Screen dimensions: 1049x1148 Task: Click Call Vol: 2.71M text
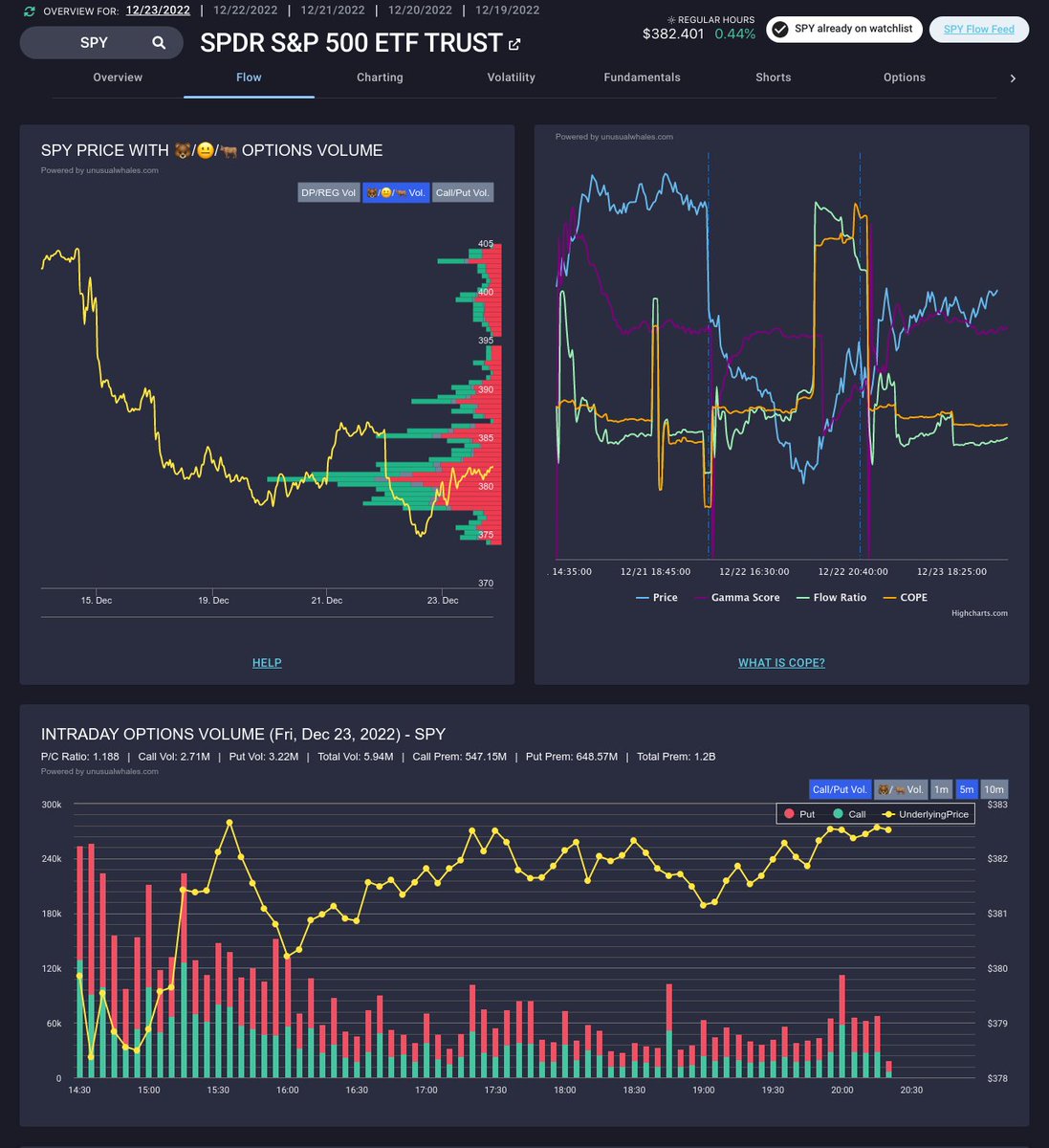point(175,757)
